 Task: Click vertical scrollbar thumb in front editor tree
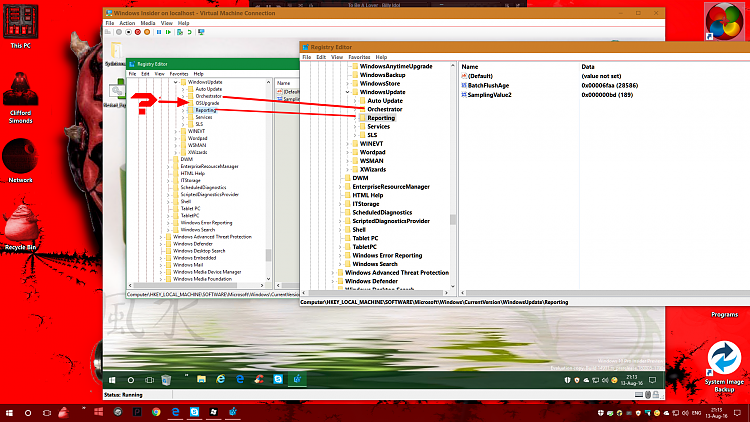tap(452, 220)
